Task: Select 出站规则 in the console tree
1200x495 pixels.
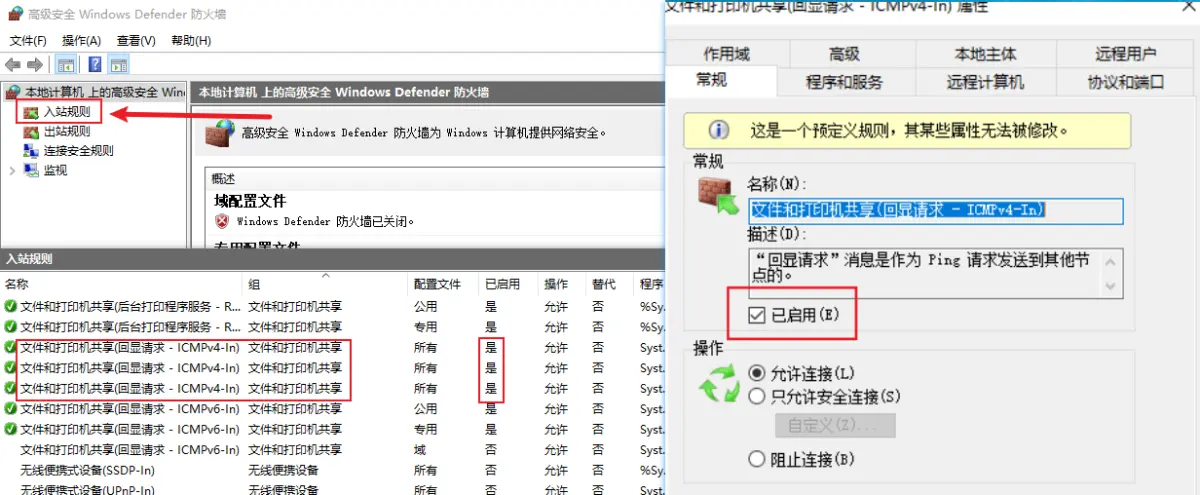Action: (67, 131)
